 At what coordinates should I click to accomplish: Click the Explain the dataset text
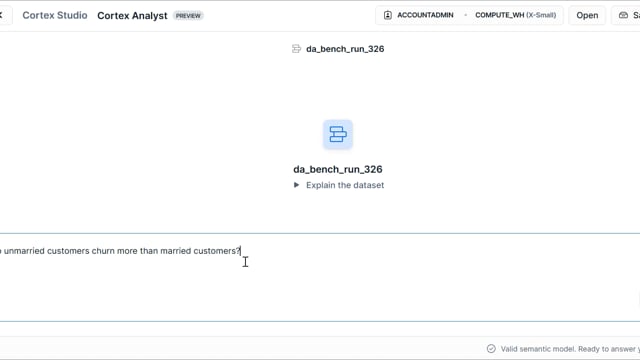pyautogui.click(x=345, y=185)
